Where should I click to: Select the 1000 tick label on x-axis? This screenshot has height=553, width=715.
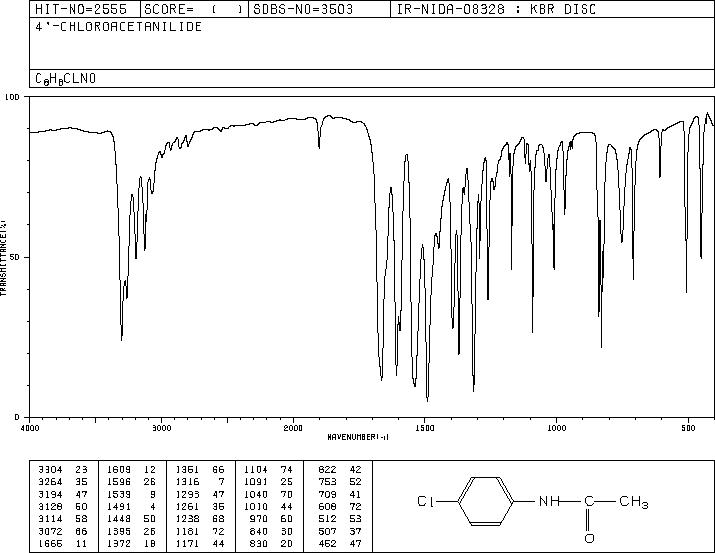click(556, 428)
